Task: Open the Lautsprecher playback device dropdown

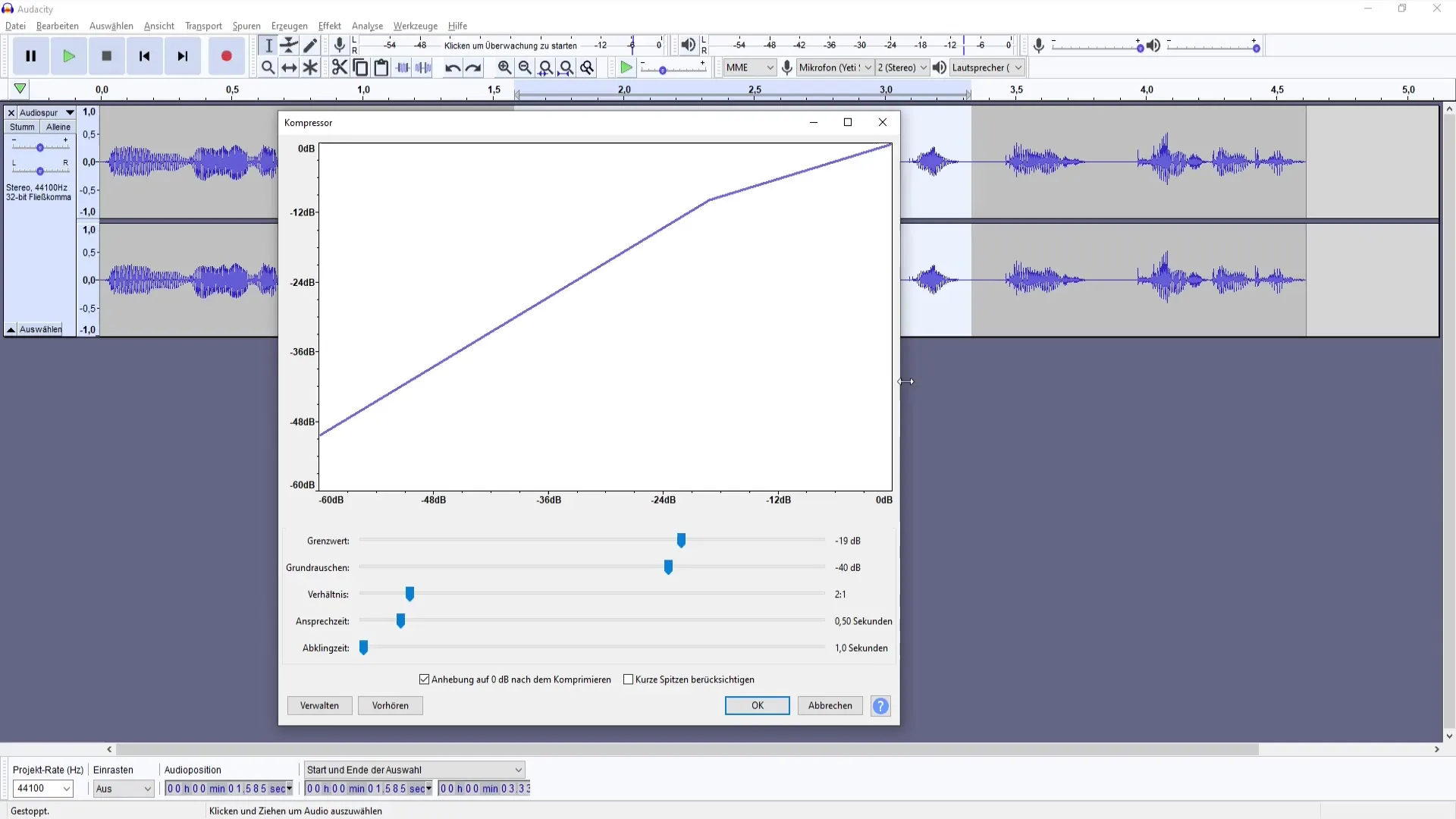Action: click(x=987, y=67)
